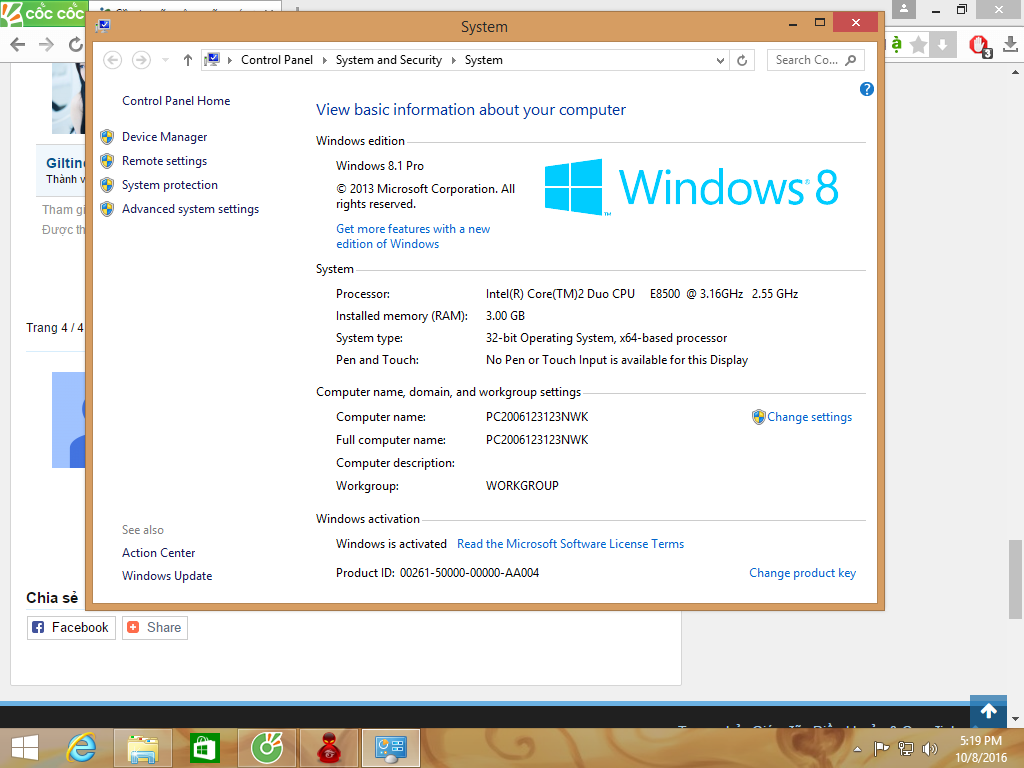The width and height of the screenshot is (1024, 768).
Task: Read the Microsoft Software License Terms
Action: [570, 544]
